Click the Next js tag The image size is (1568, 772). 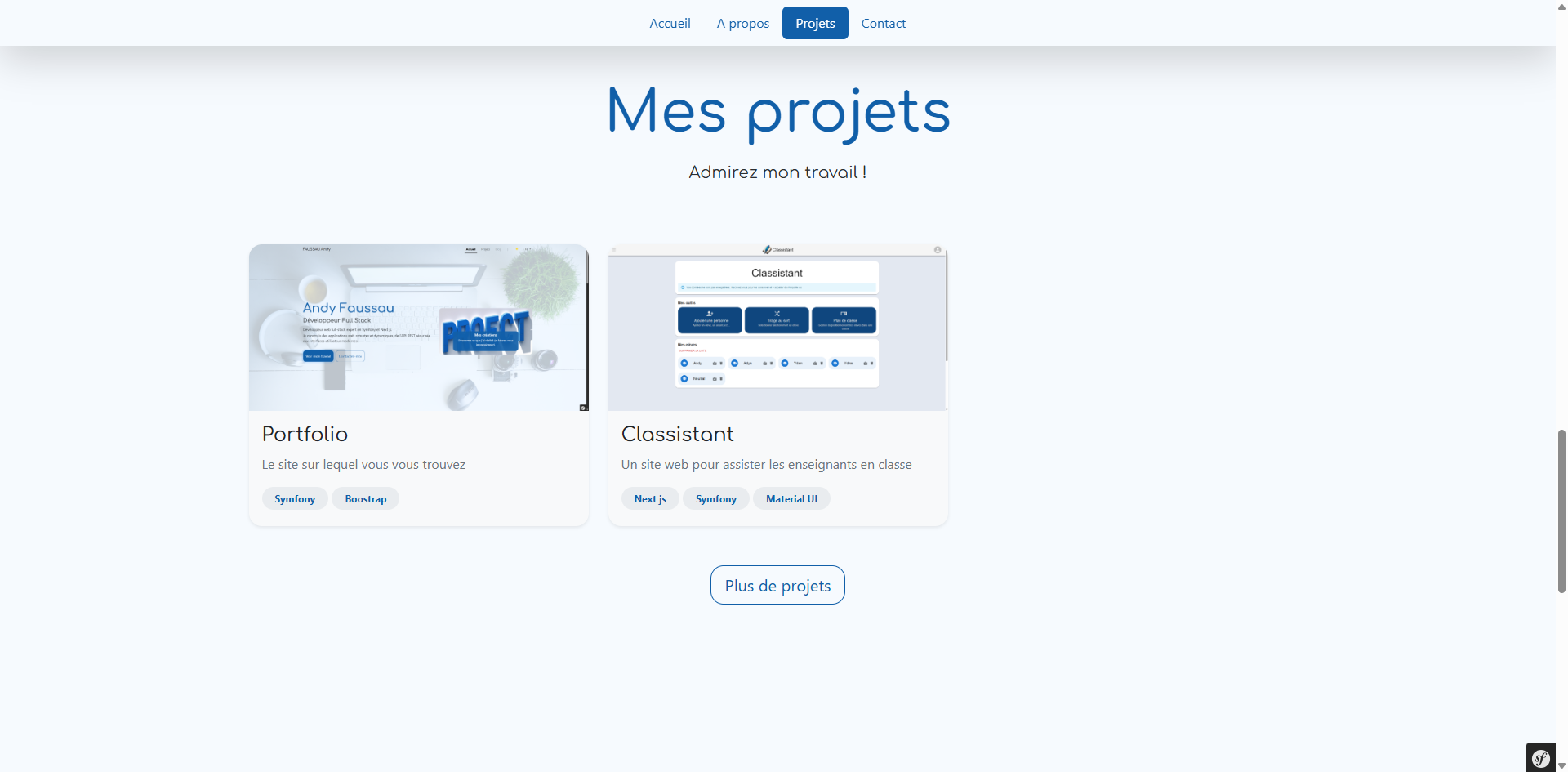coord(650,499)
